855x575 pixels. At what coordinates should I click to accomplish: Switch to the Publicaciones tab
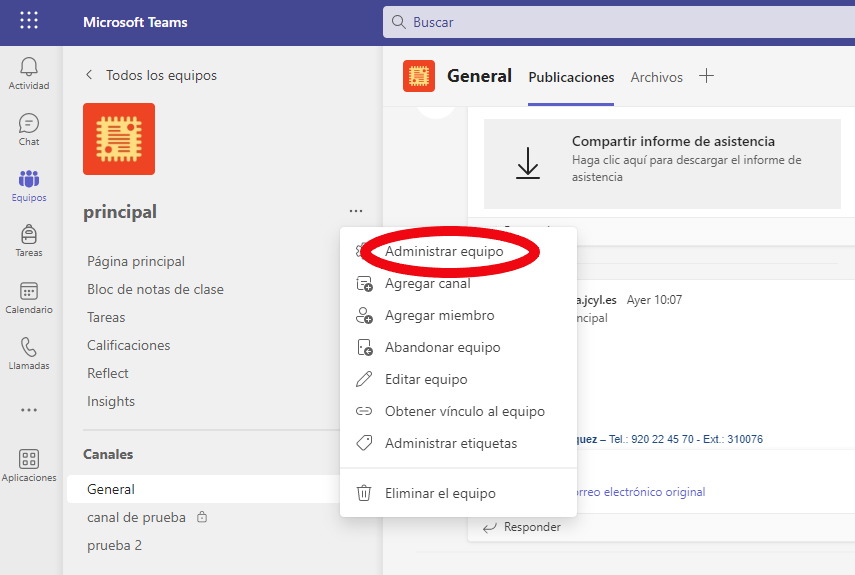pos(571,77)
